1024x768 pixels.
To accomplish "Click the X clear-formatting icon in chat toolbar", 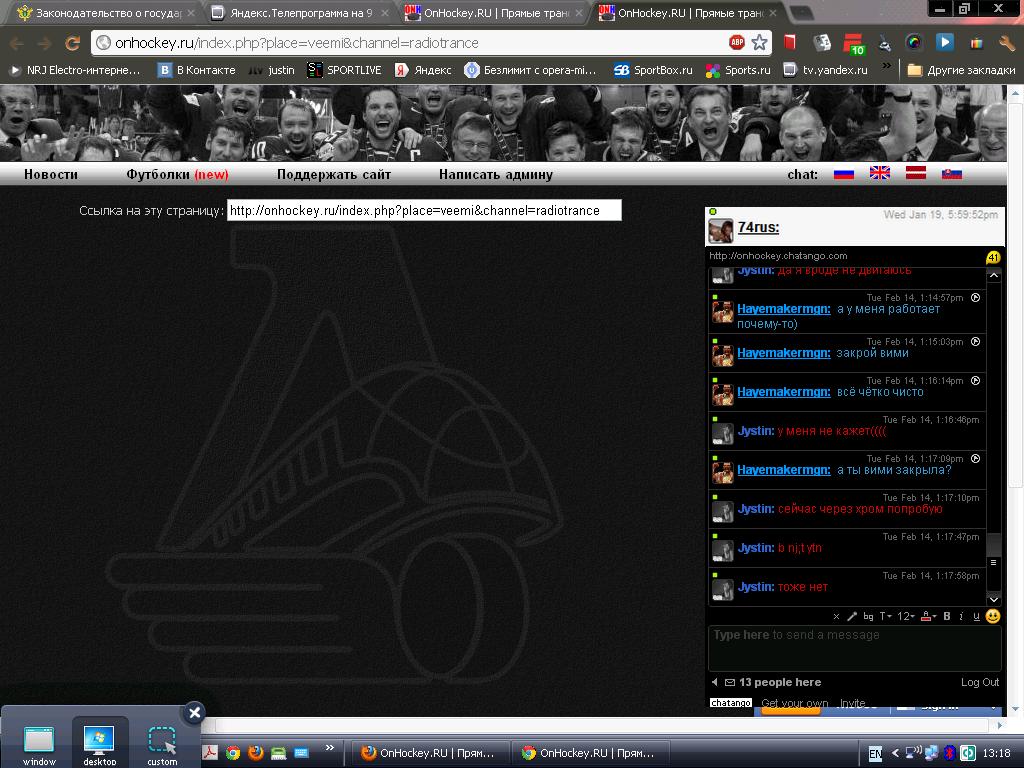I will pos(836,616).
